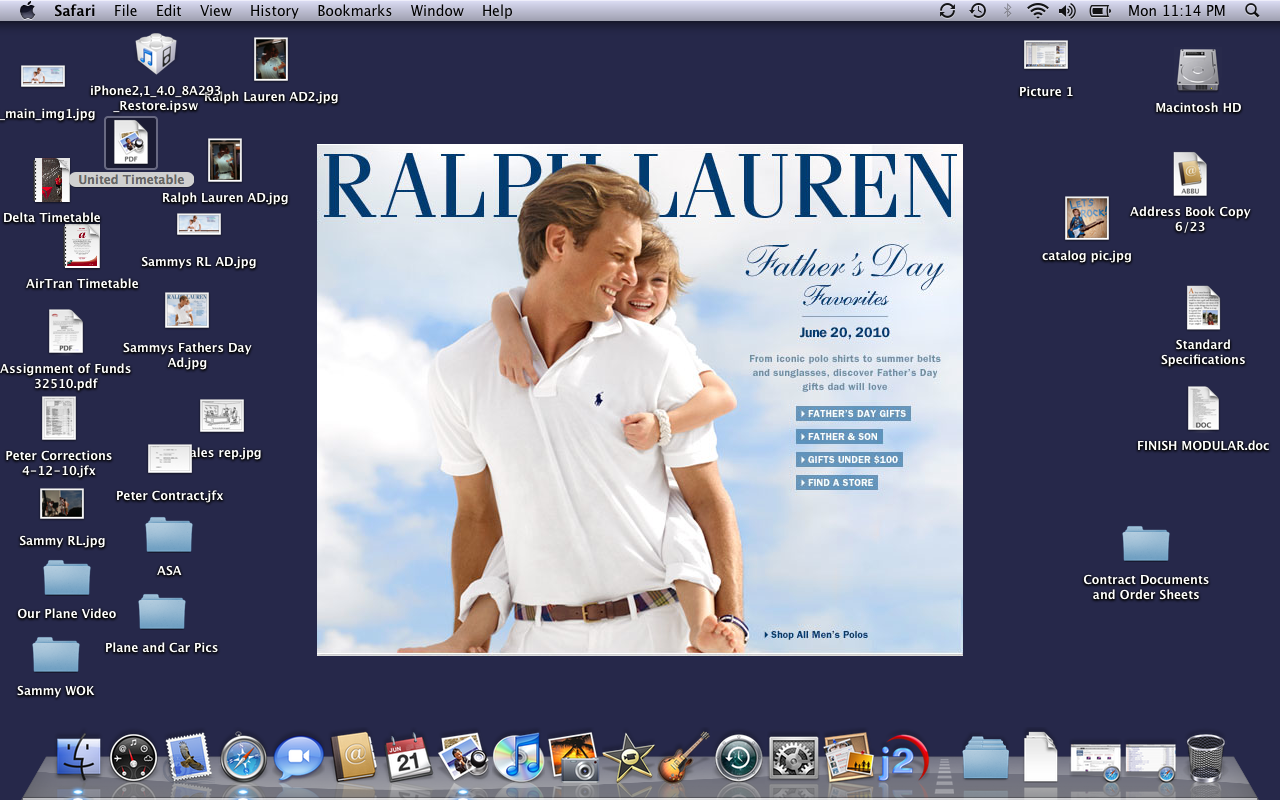Select the United Timetable PDF icon
1280x800 pixels.
point(131,143)
